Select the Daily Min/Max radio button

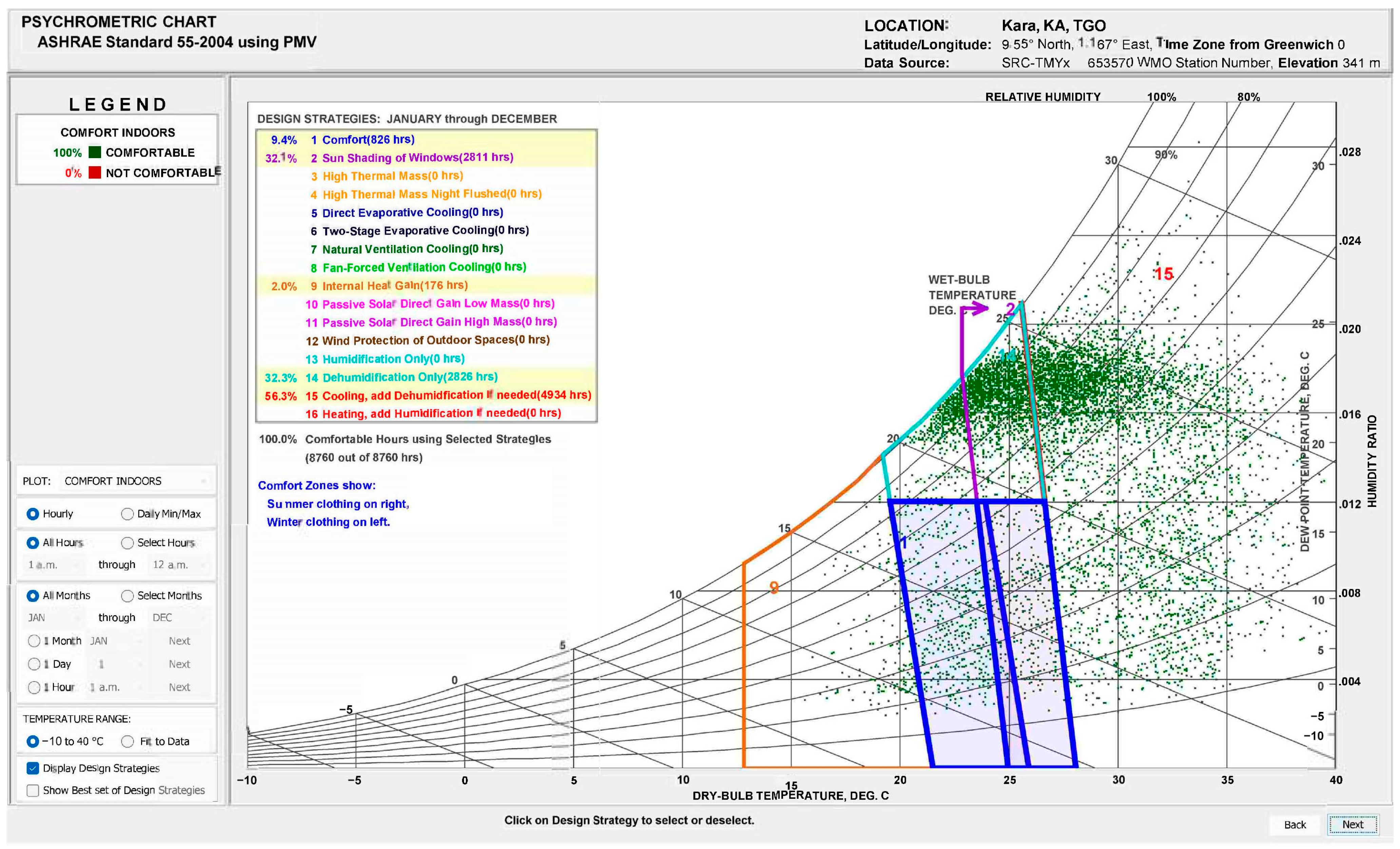[127, 514]
